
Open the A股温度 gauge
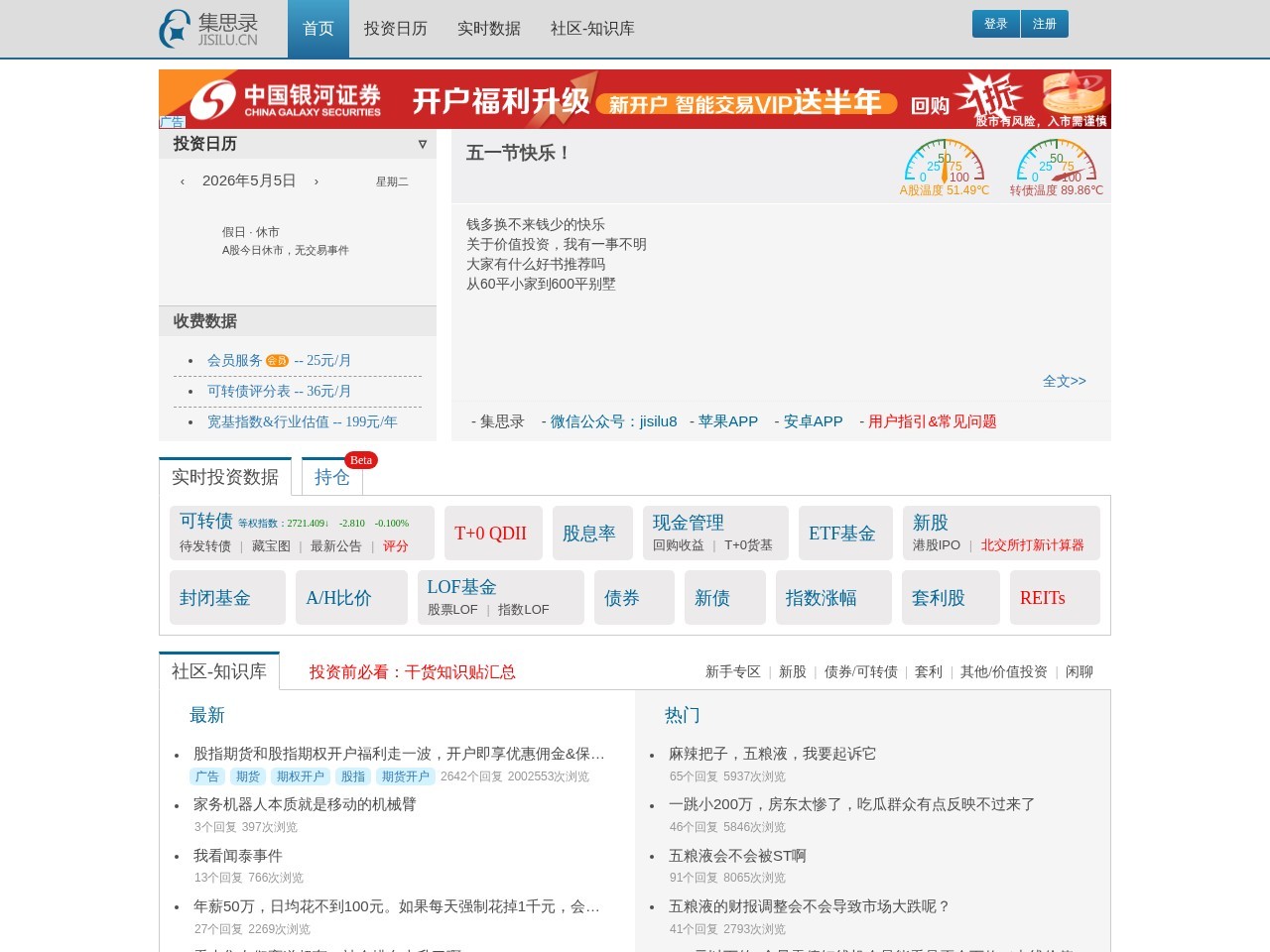945,168
